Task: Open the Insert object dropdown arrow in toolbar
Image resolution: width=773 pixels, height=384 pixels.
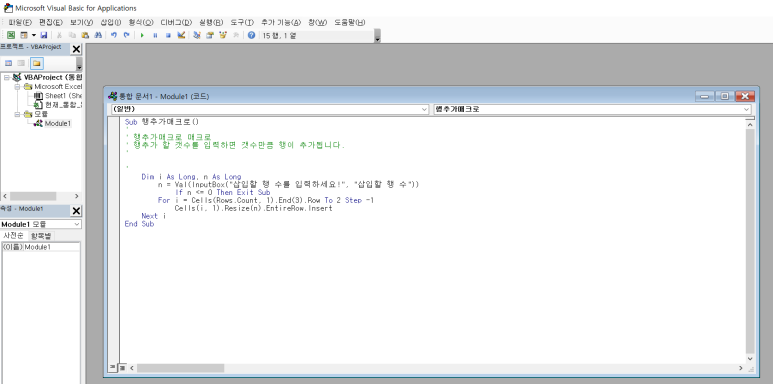Action: point(34,35)
